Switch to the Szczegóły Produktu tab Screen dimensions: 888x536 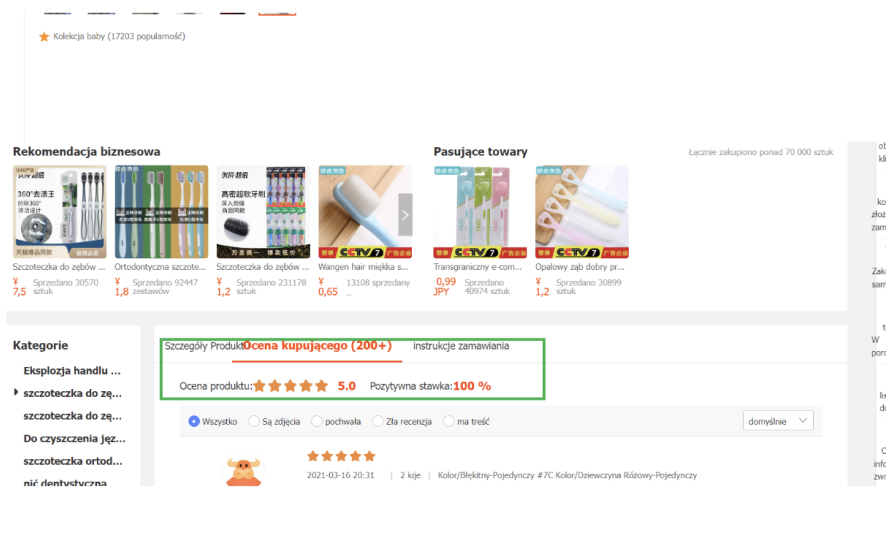tap(204, 346)
